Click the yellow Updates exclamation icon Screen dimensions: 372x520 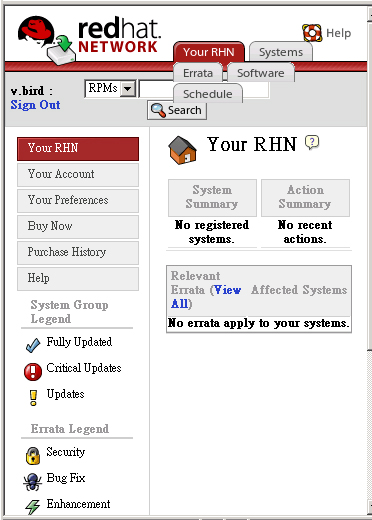point(33,398)
